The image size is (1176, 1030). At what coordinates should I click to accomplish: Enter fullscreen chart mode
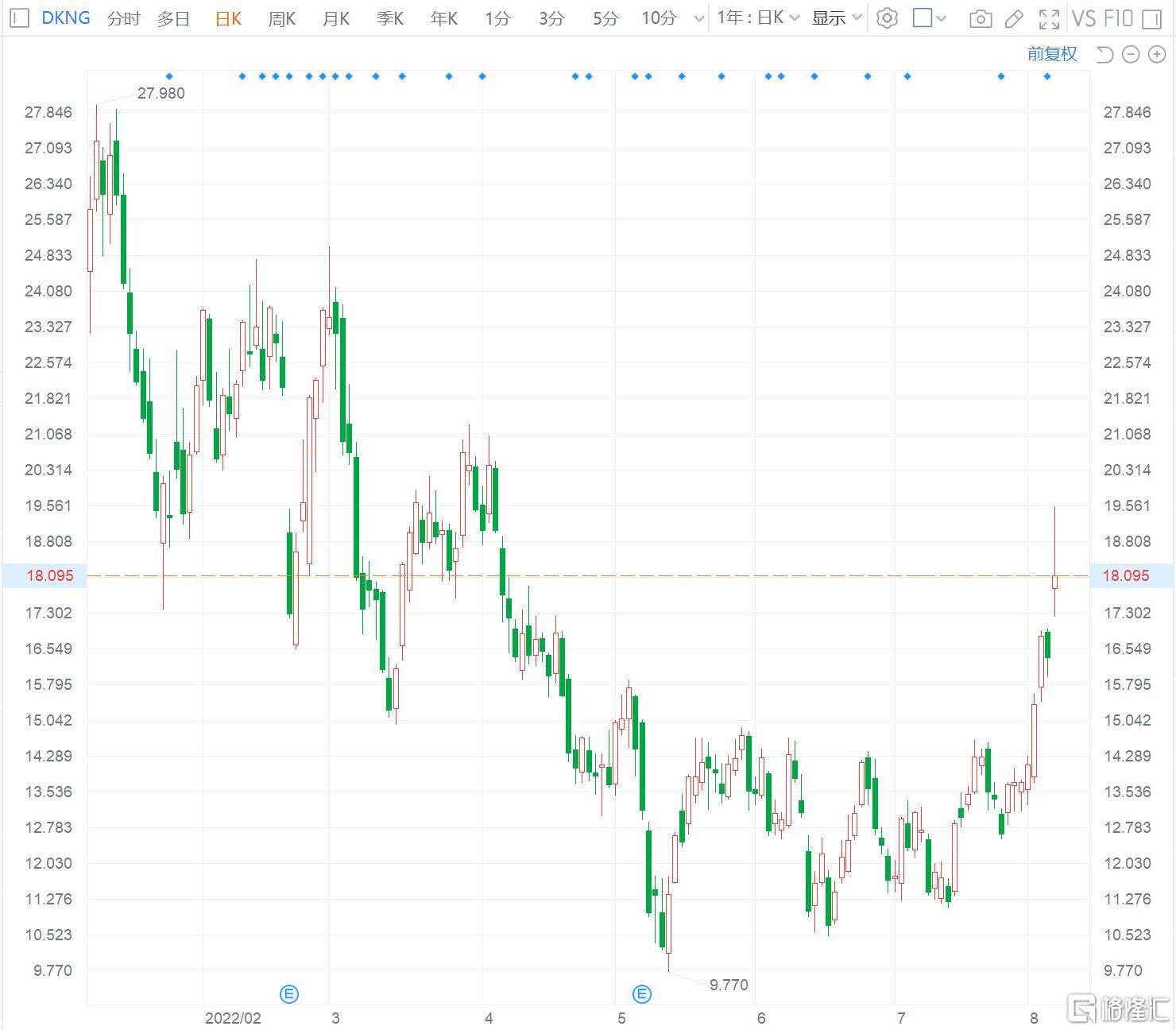(x=1049, y=18)
